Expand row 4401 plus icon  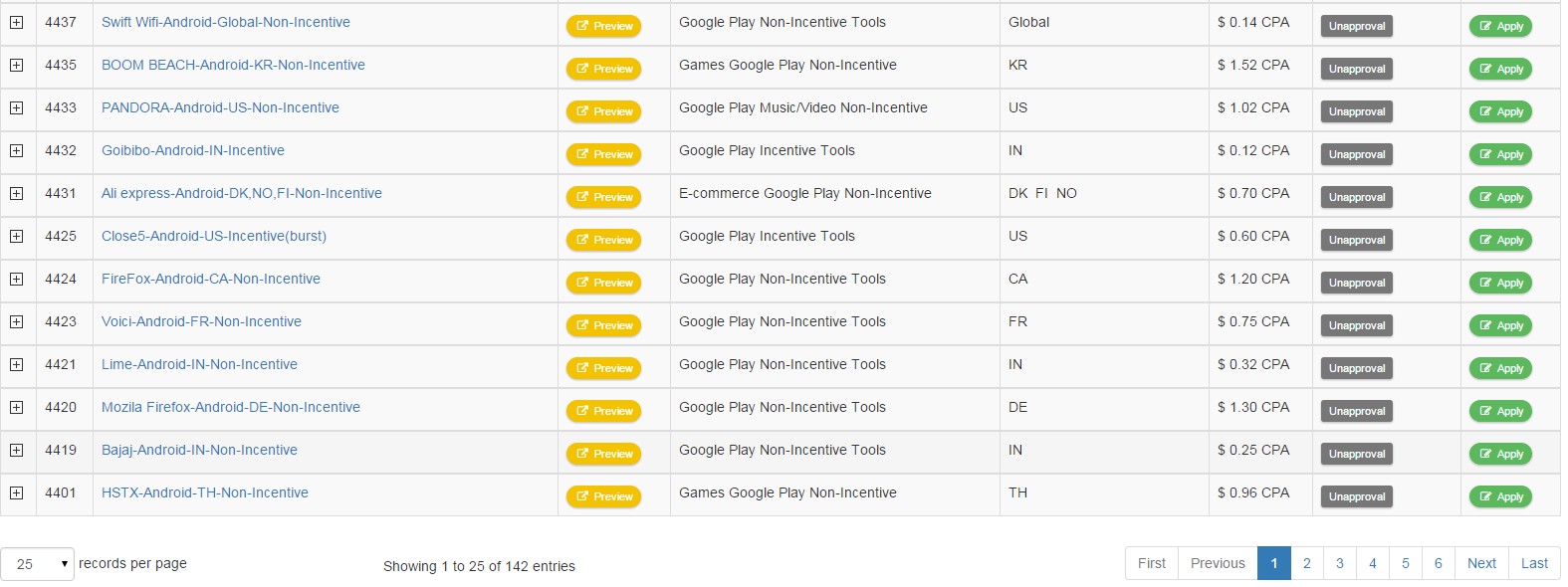tap(16, 492)
